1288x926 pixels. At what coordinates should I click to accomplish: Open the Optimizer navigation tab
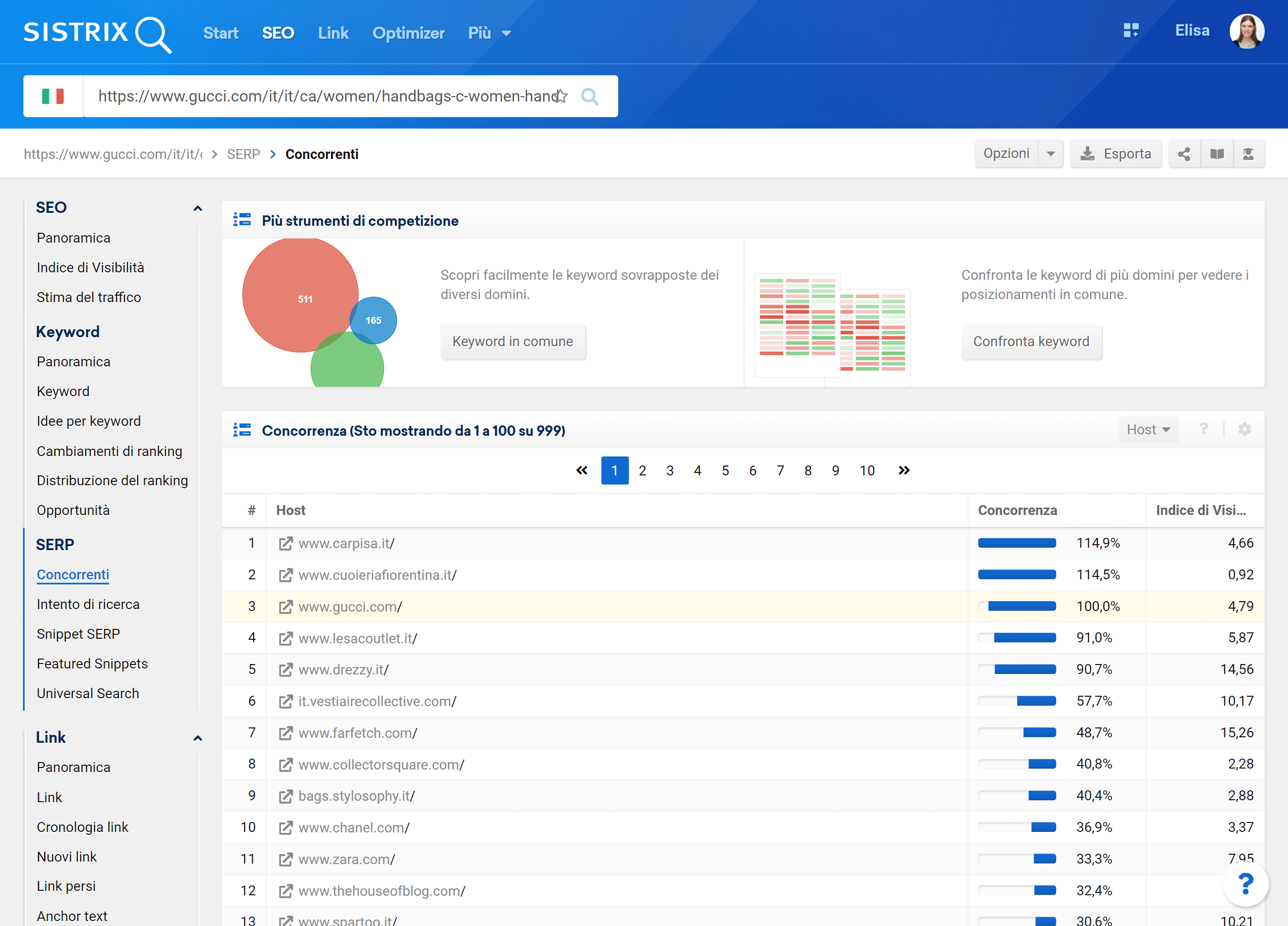(x=408, y=33)
